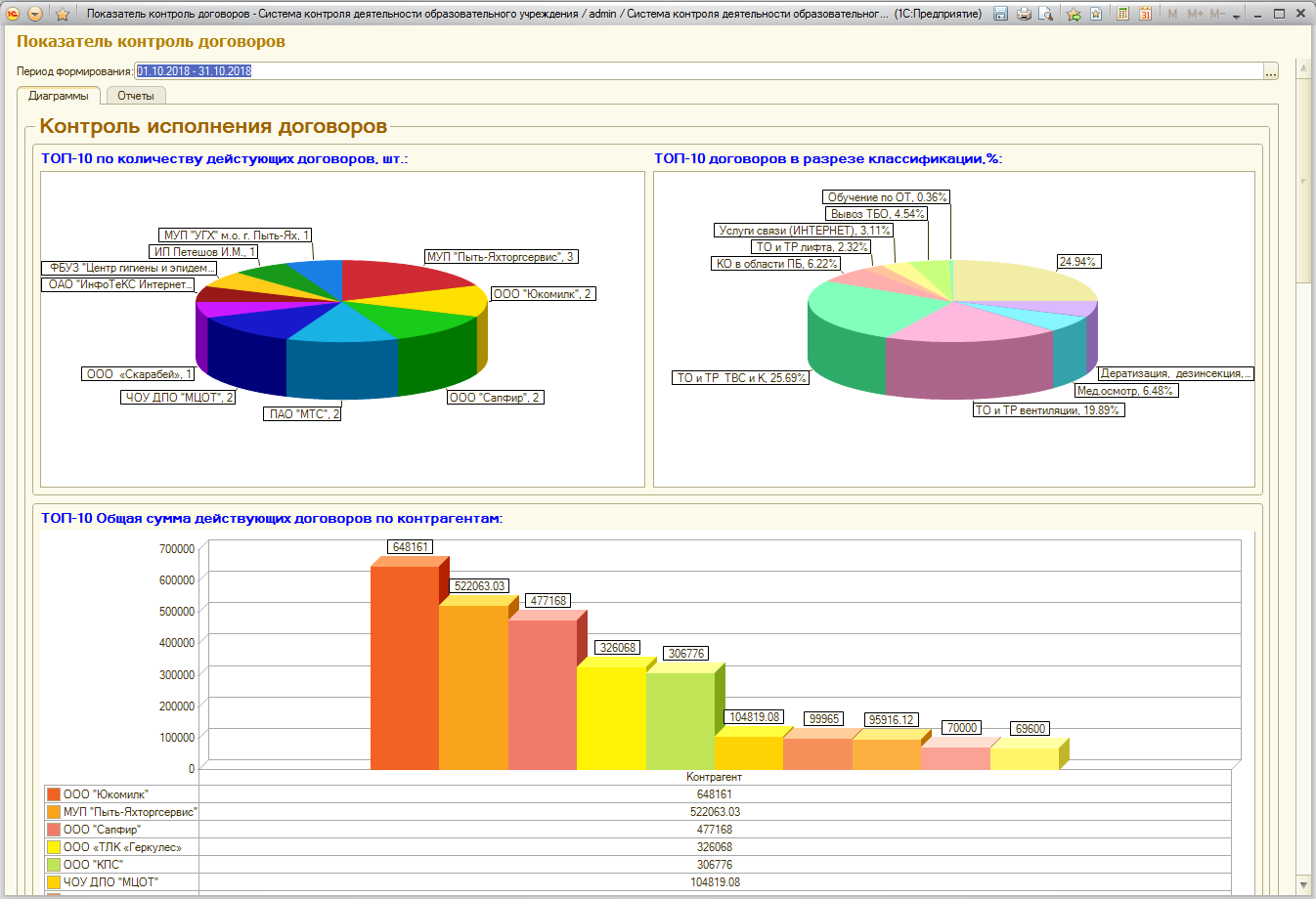Click the Период формирования date field
Screen dimensions: 1316x899
(698, 71)
